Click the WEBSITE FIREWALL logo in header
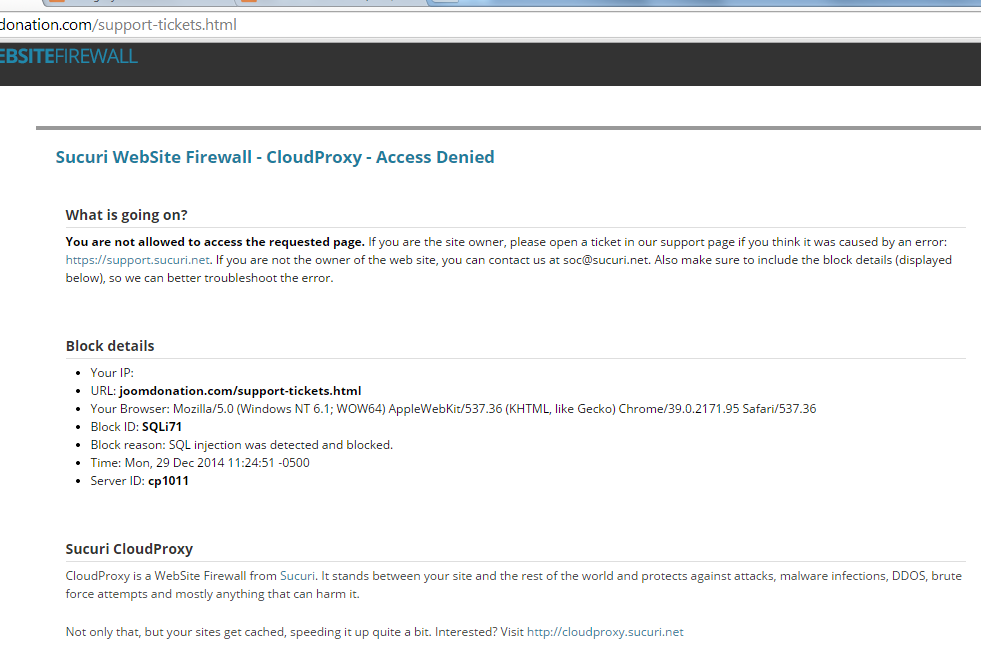Viewport: 981px width, 650px height. coord(68,56)
